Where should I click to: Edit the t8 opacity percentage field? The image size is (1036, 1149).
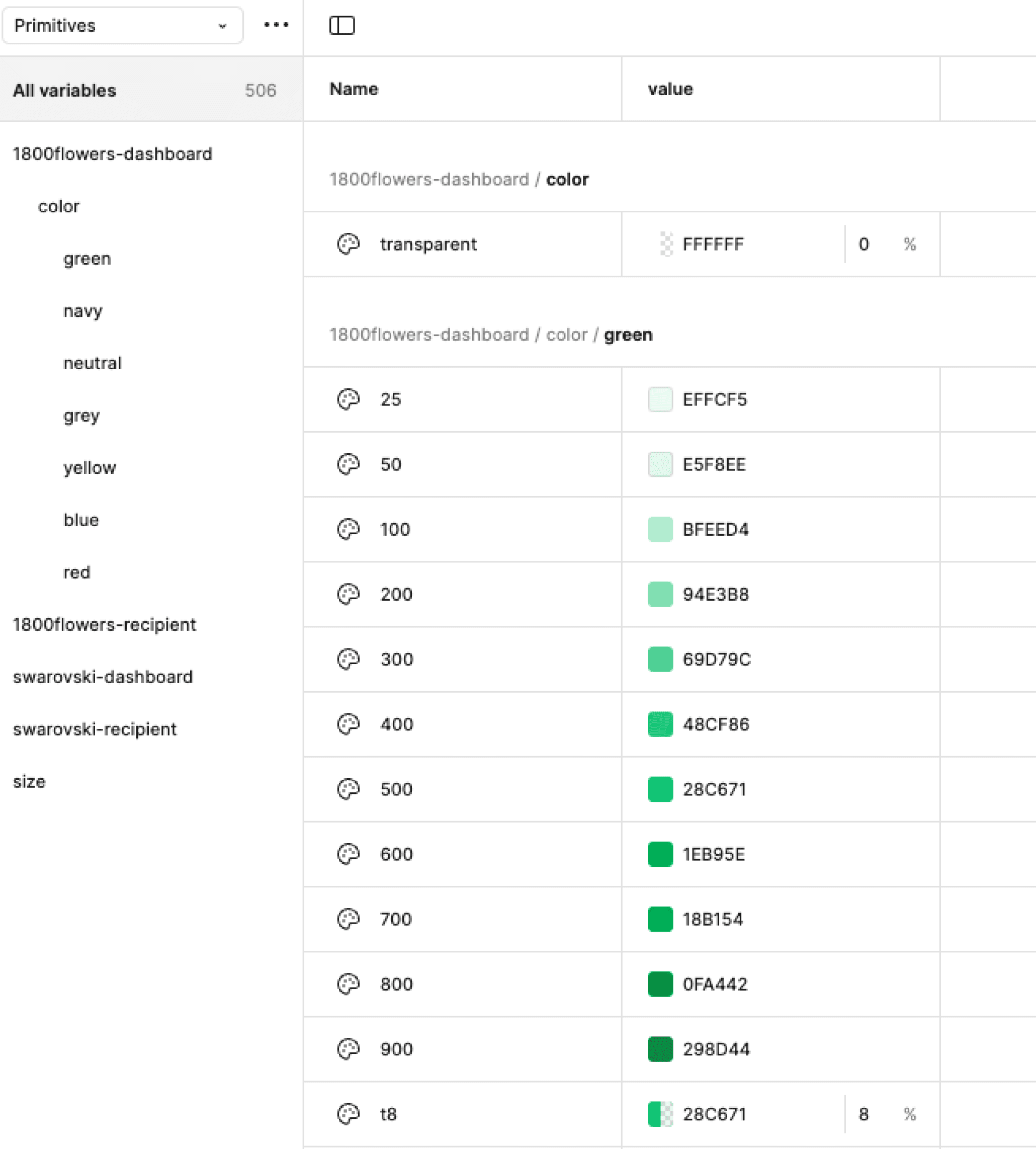coord(864,1113)
